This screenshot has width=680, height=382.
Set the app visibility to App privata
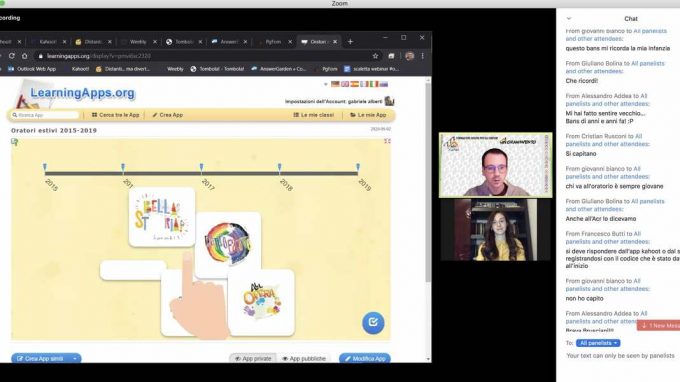[x=253, y=359]
